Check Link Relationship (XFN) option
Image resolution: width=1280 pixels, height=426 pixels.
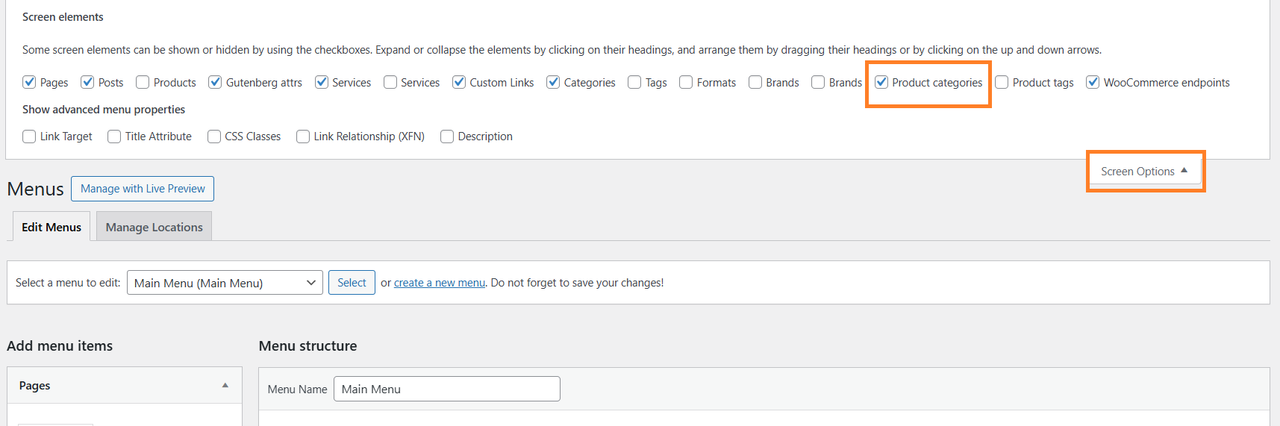pyautogui.click(x=303, y=136)
